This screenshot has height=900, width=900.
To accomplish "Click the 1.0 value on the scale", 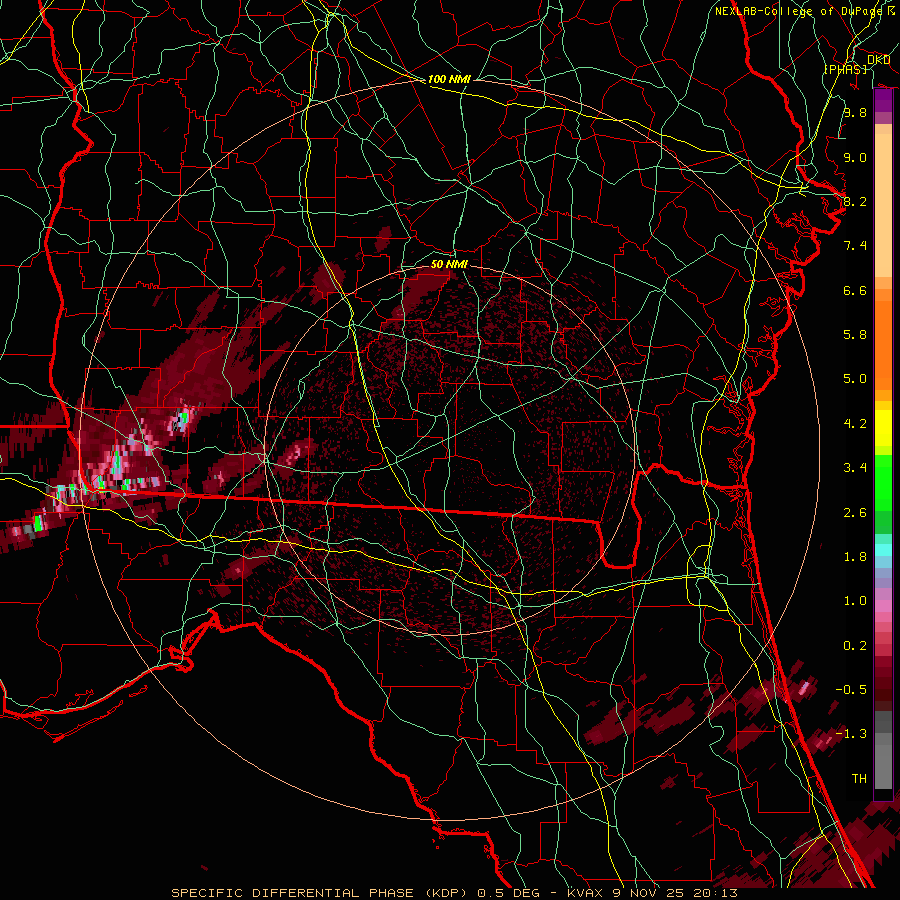I will [x=855, y=601].
